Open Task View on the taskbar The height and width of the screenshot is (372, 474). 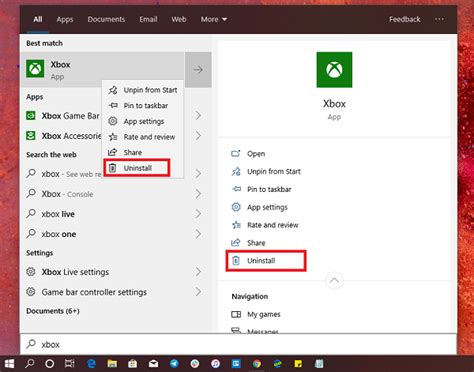click(x=70, y=364)
